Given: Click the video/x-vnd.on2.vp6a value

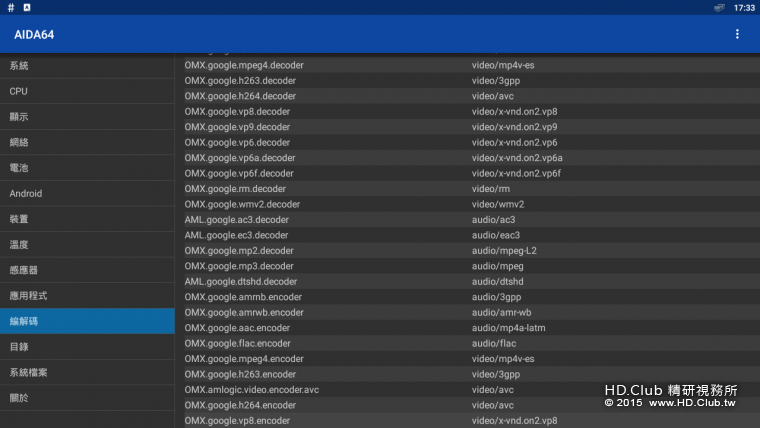Looking at the screenshot, I should [517, 158].
